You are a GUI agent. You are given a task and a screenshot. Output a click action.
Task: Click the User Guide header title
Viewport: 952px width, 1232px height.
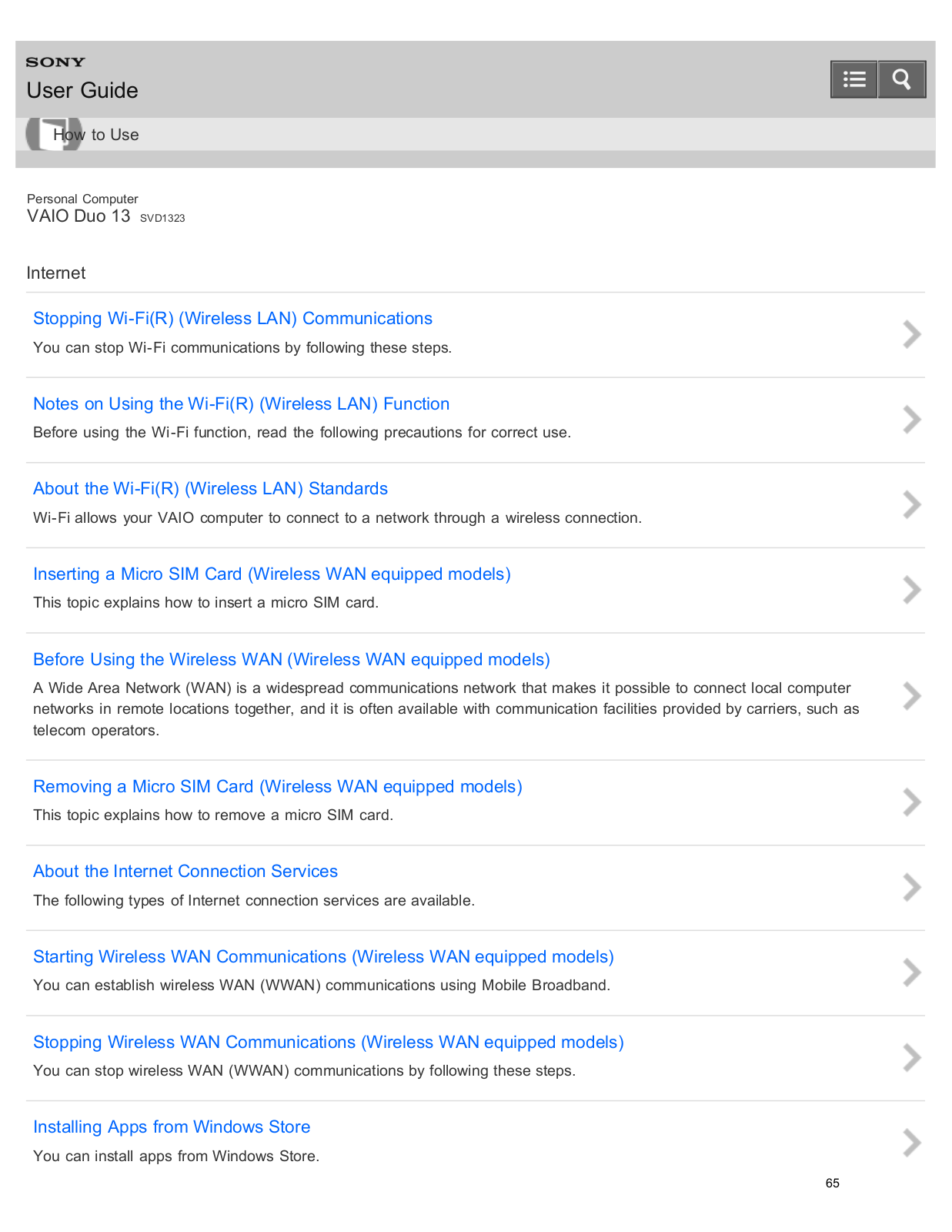82,91
